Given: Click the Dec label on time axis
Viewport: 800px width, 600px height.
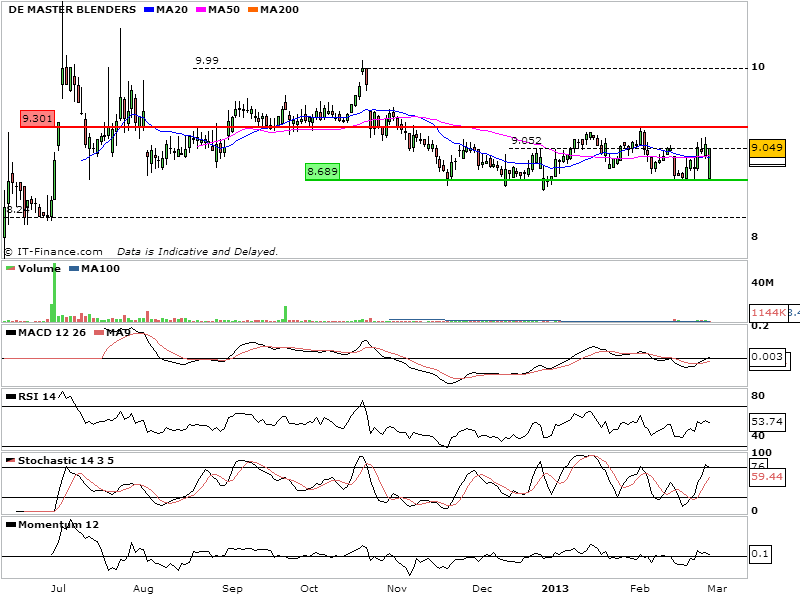Looking at the screenshot, I should [x=482, y=589].
